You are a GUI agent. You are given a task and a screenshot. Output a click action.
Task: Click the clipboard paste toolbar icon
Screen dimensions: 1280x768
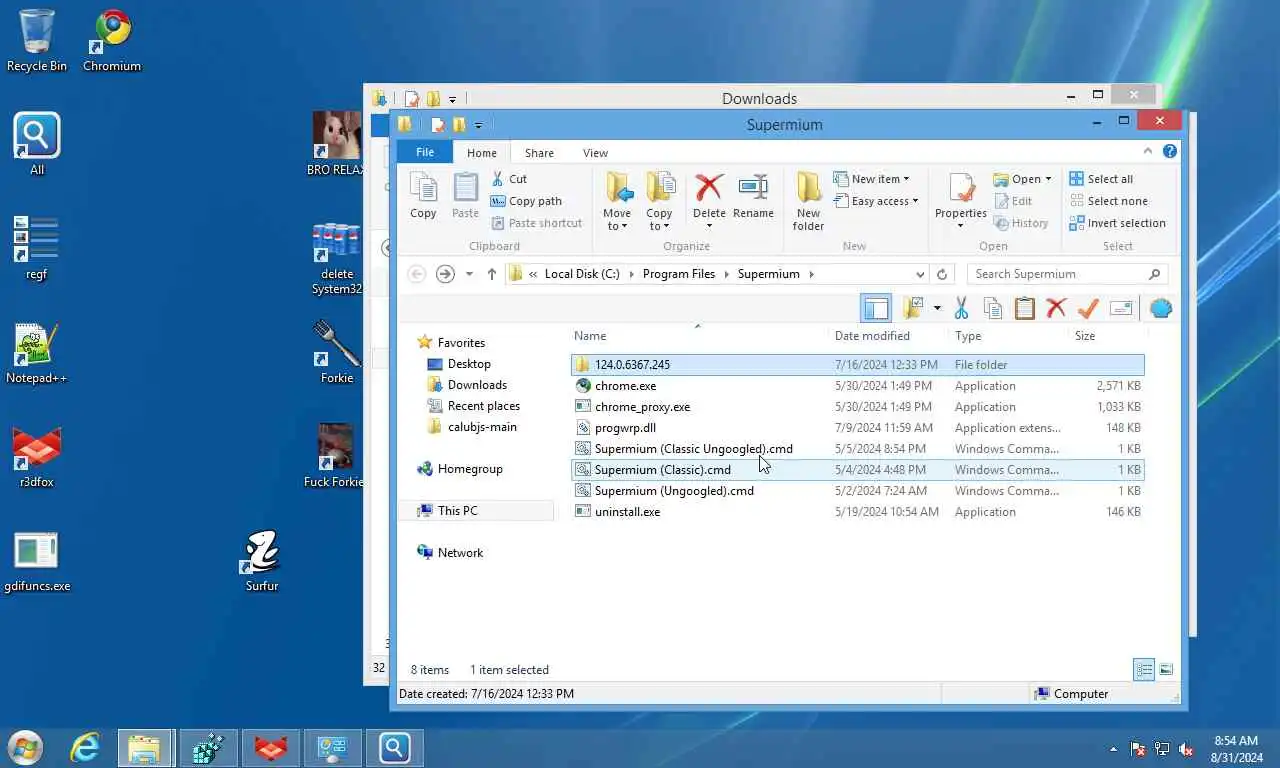1025,308
